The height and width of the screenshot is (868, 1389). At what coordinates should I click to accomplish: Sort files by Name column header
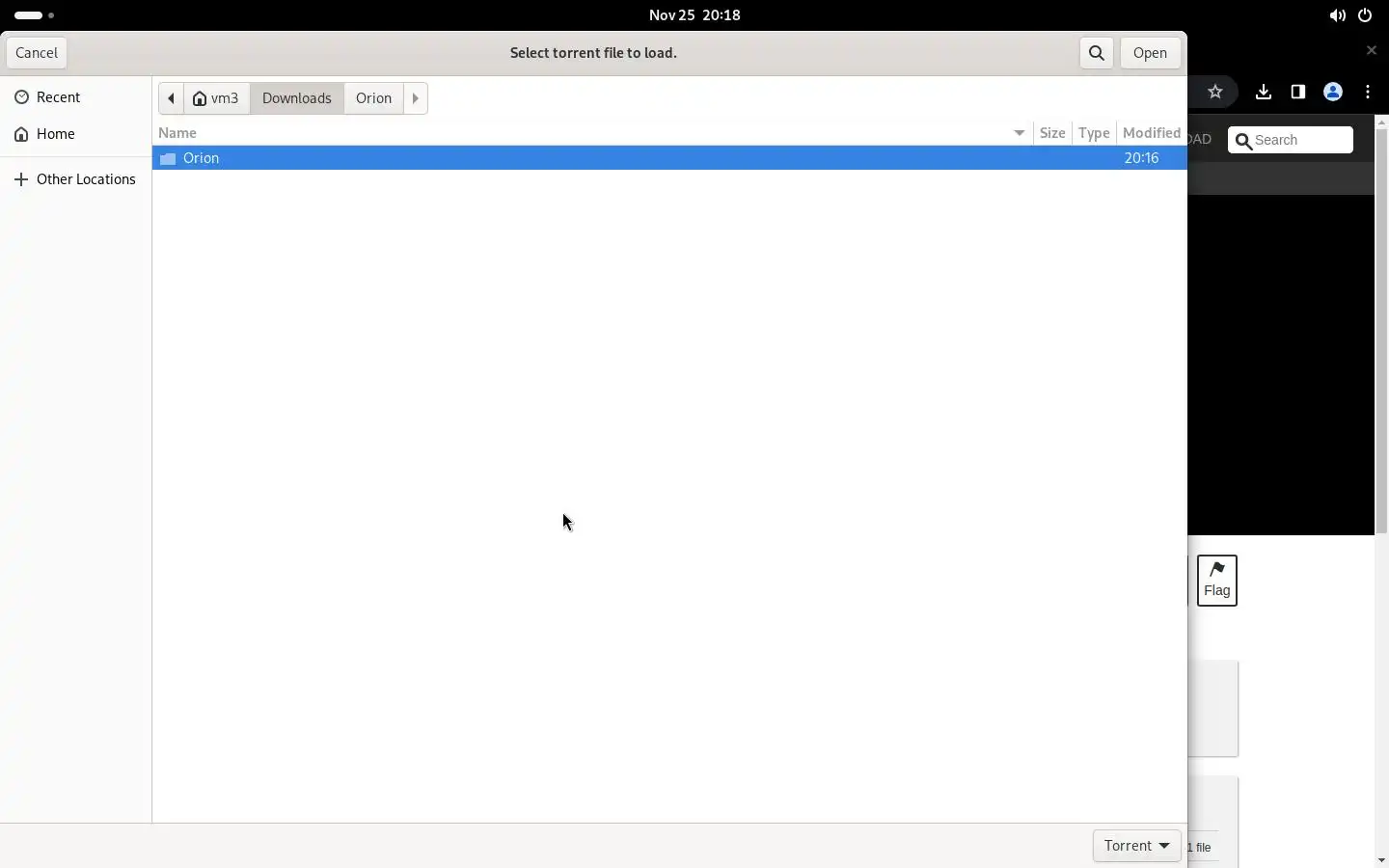(x=593, y=133)
